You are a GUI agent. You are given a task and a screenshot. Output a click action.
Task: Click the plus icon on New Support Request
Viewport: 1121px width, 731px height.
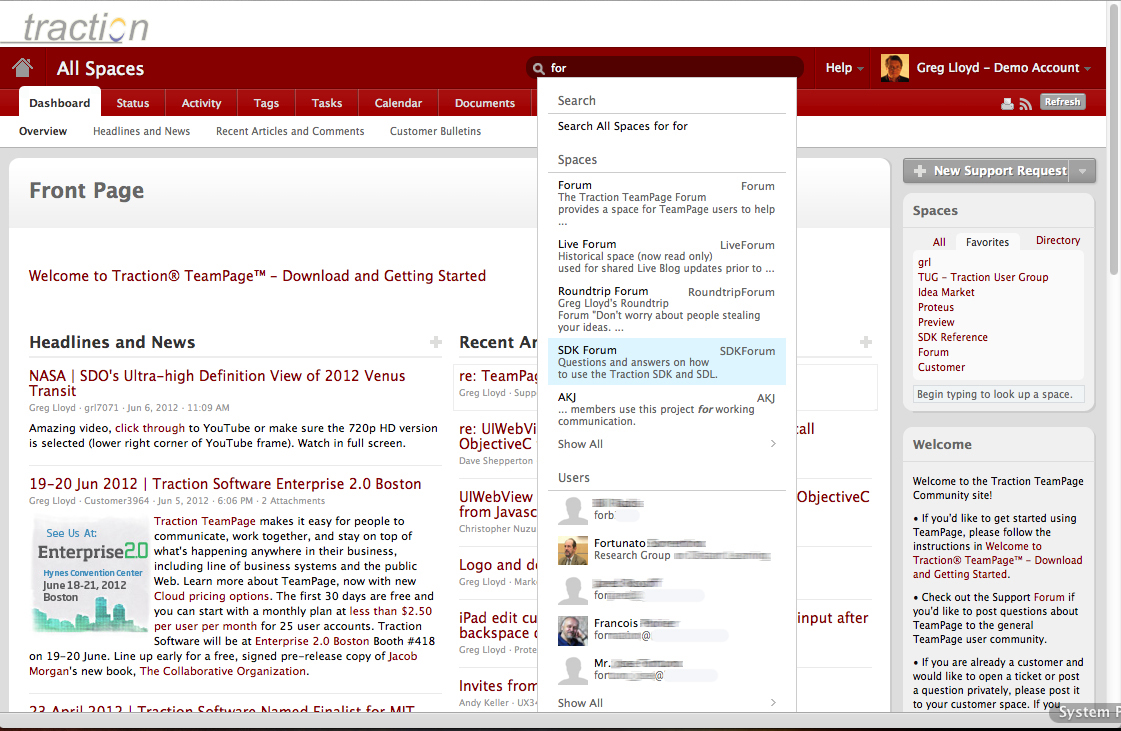[919, 171]
